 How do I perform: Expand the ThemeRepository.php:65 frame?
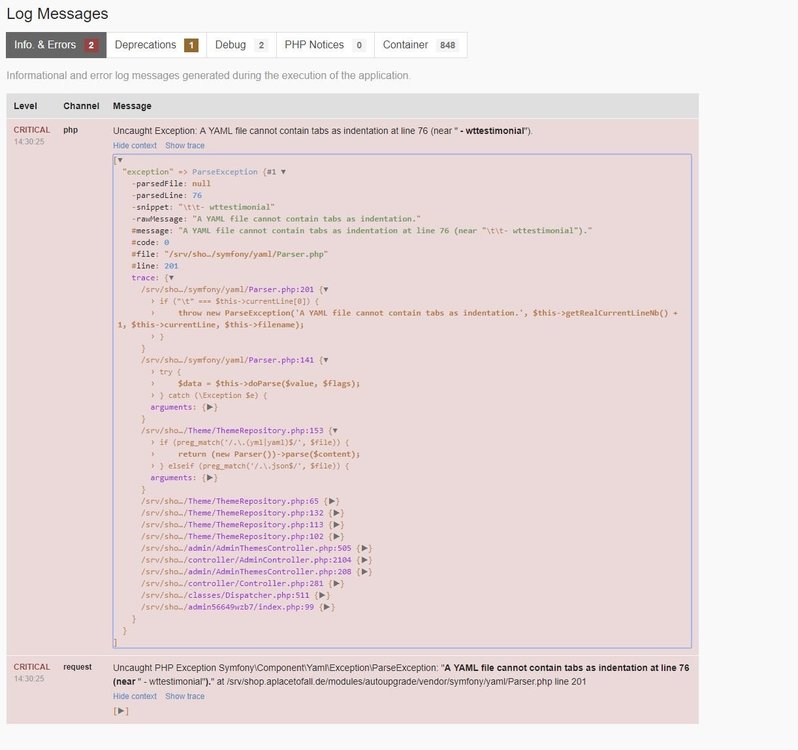[x=332, y=501]
